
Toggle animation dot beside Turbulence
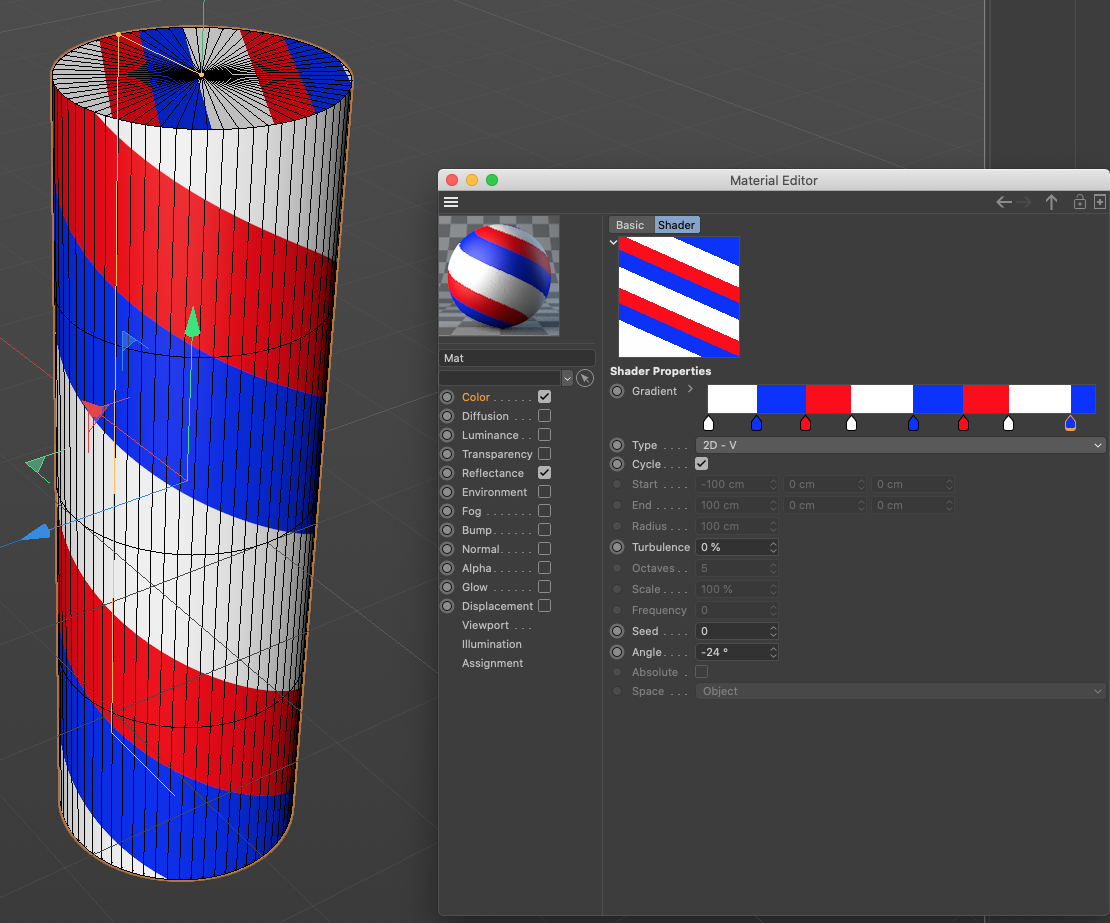617,547
